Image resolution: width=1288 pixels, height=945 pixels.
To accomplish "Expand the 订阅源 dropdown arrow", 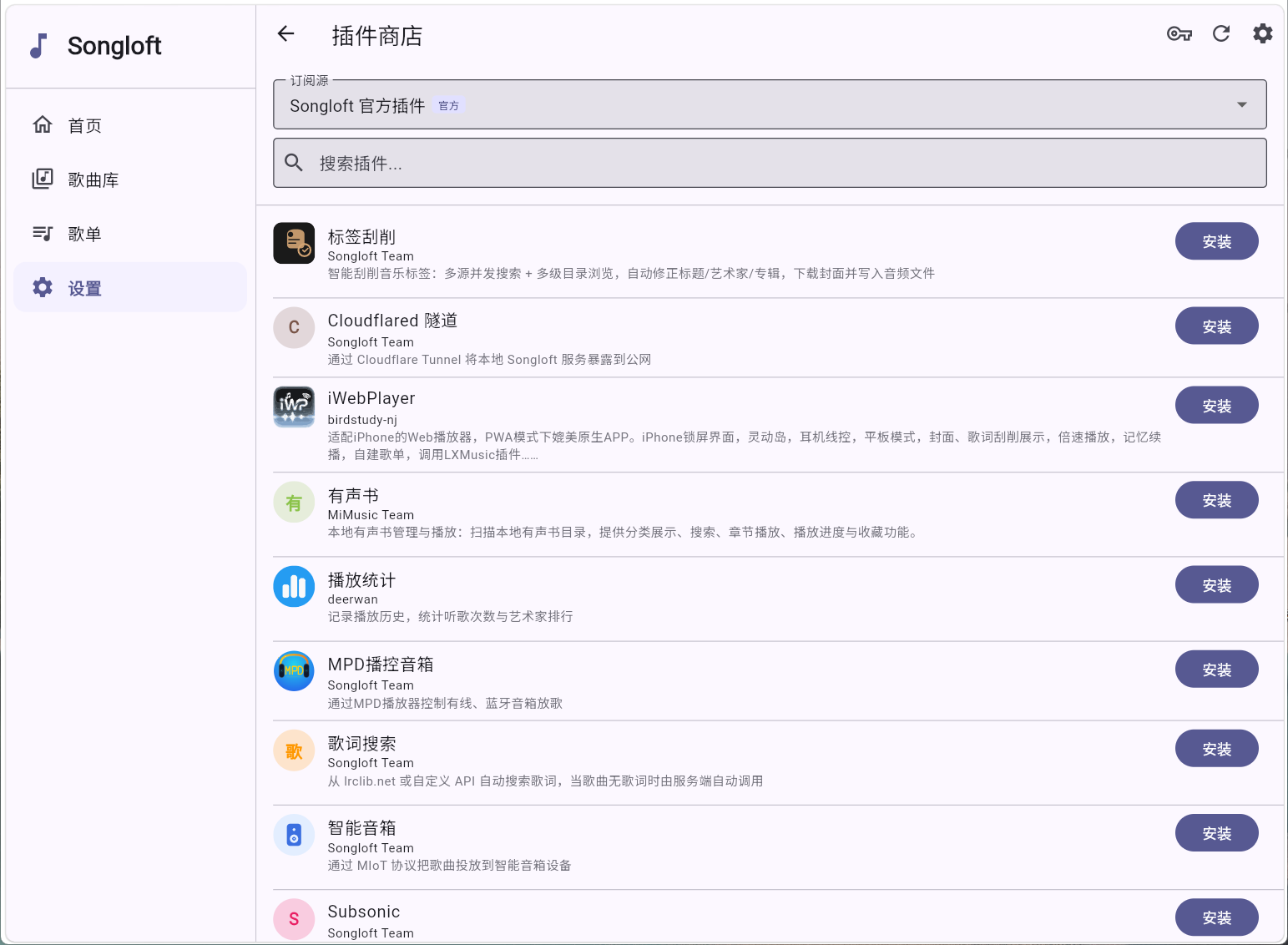I will (1242, 104).
